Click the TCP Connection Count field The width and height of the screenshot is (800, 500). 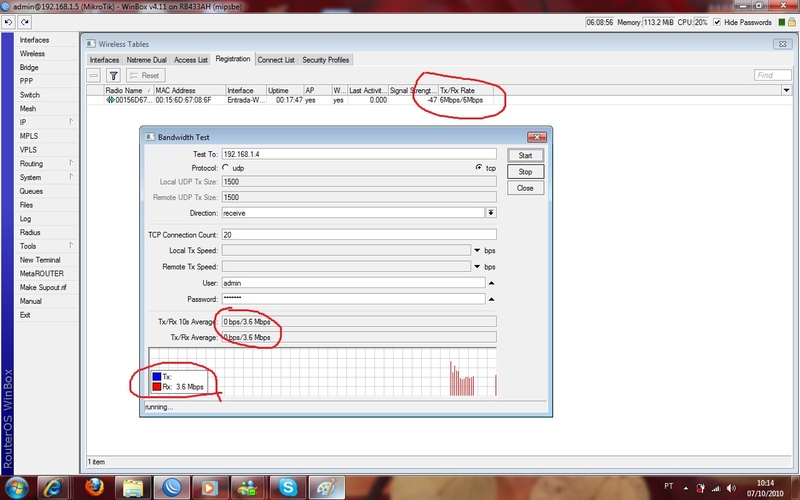[x=359, y=235]
